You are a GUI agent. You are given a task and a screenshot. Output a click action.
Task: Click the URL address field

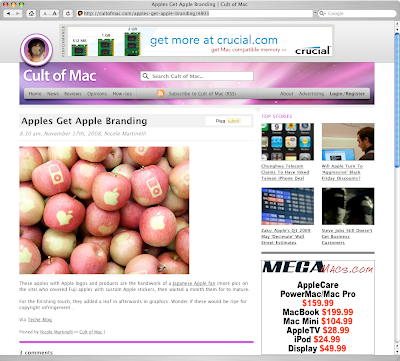pos(195,14)
